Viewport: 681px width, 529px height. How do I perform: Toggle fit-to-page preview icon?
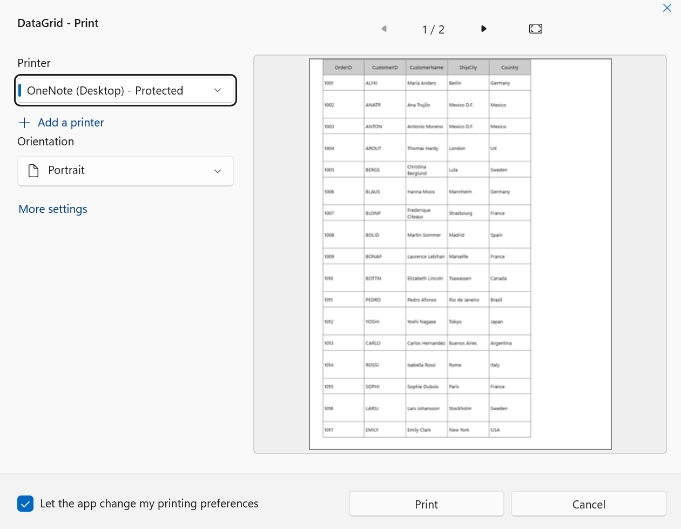(x=535, y=29)
